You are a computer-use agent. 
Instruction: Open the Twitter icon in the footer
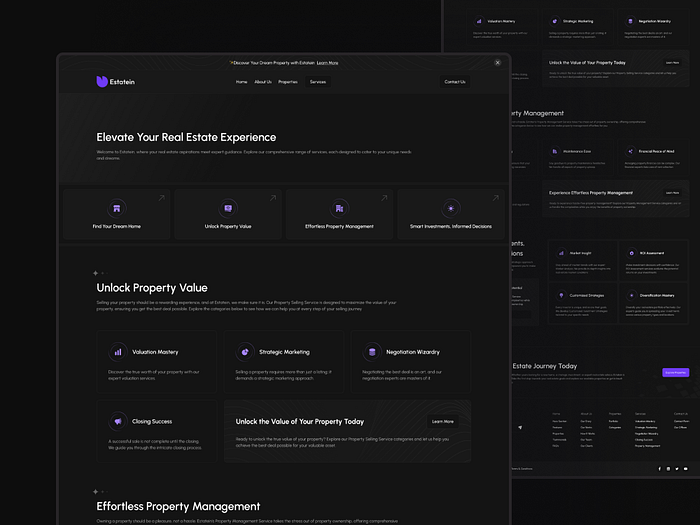tap(677, 469)
